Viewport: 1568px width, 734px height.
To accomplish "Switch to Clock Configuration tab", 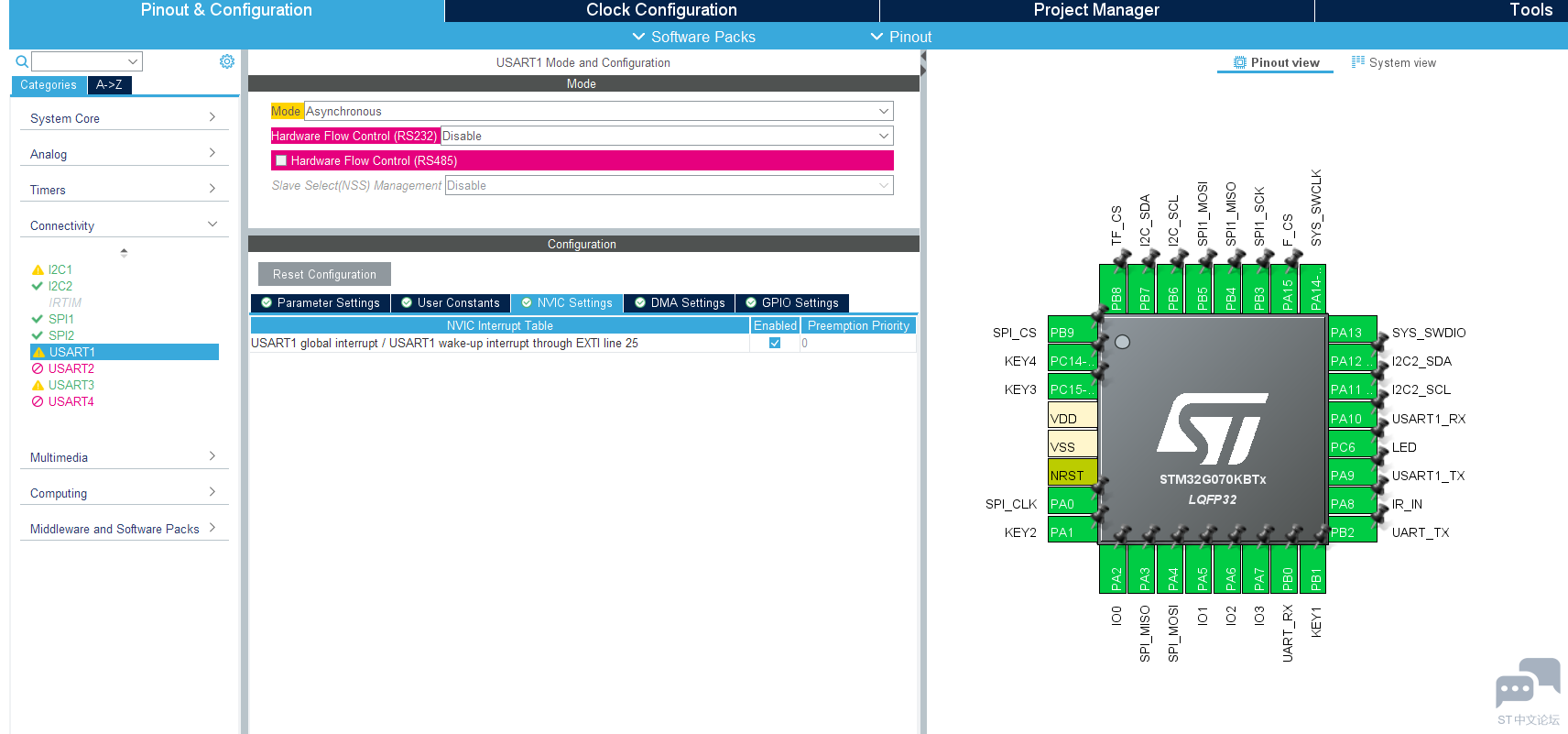I will click(x=661, y=10).
